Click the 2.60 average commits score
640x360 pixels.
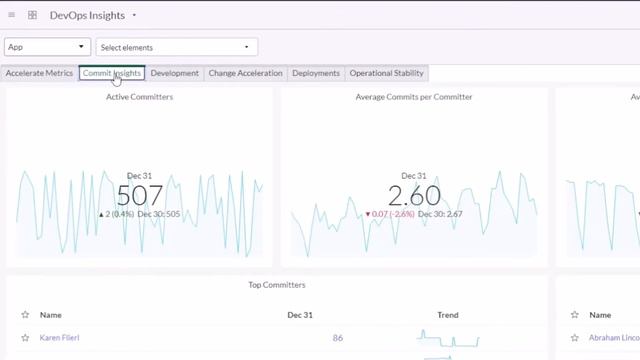point(414,196)
